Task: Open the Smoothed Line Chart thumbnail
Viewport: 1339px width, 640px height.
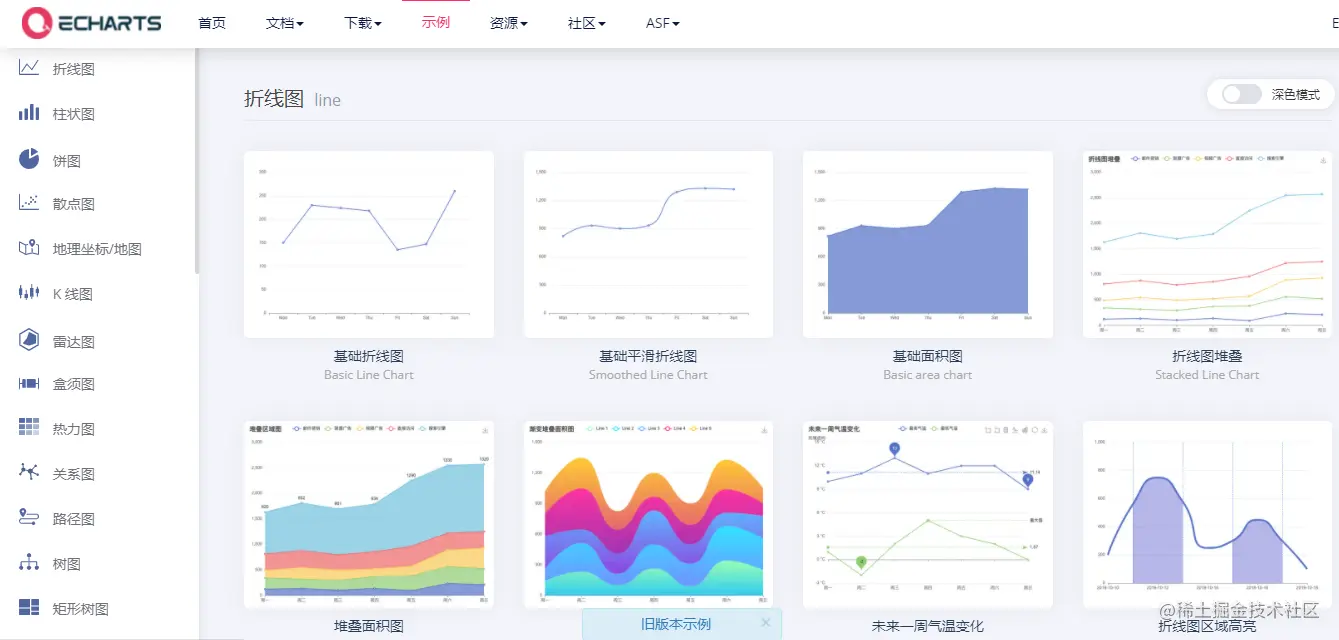Action: [x=648, y=244]
